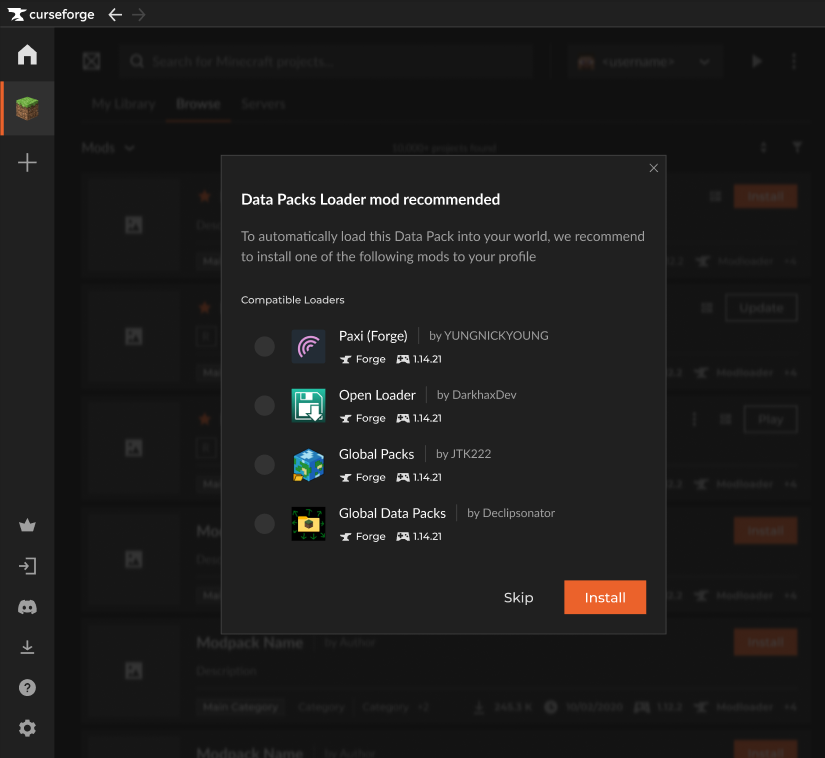Click the Open Loader mod name
825x758 pixels.
pos(377,395)
